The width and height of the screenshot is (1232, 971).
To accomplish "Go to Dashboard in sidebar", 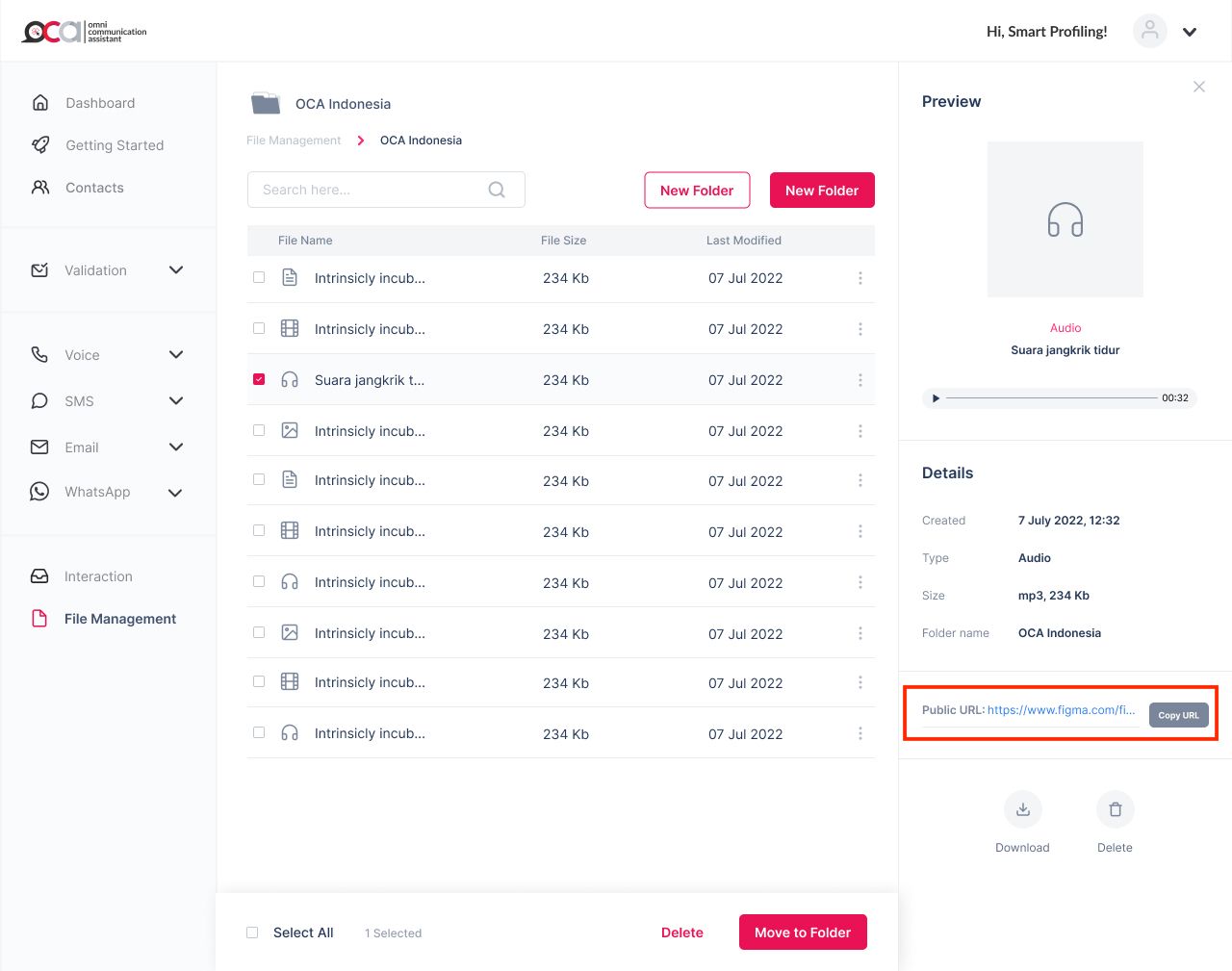I will click(100, 103).
